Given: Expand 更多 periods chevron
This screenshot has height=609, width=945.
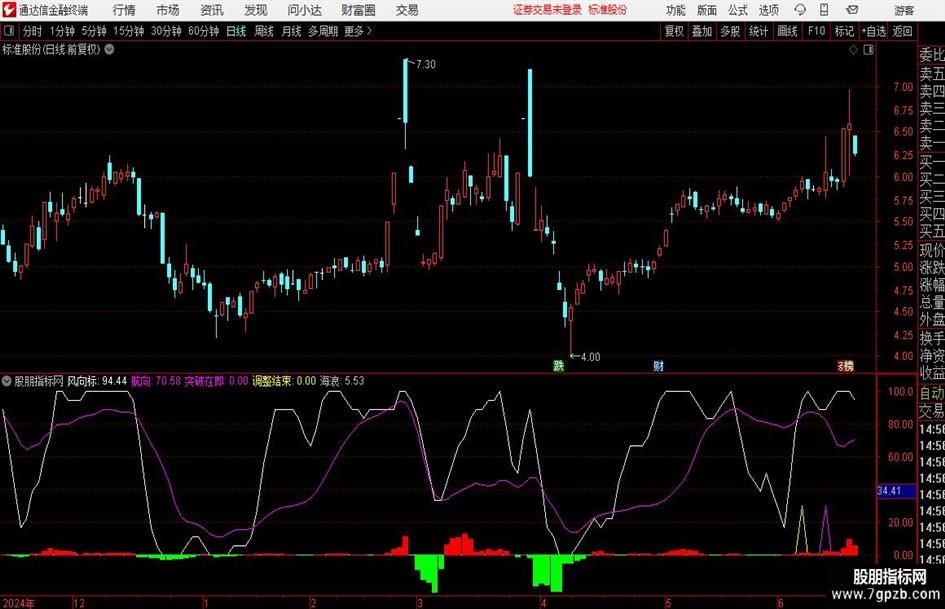Looking at the screenshot, I should pos(369,31).
